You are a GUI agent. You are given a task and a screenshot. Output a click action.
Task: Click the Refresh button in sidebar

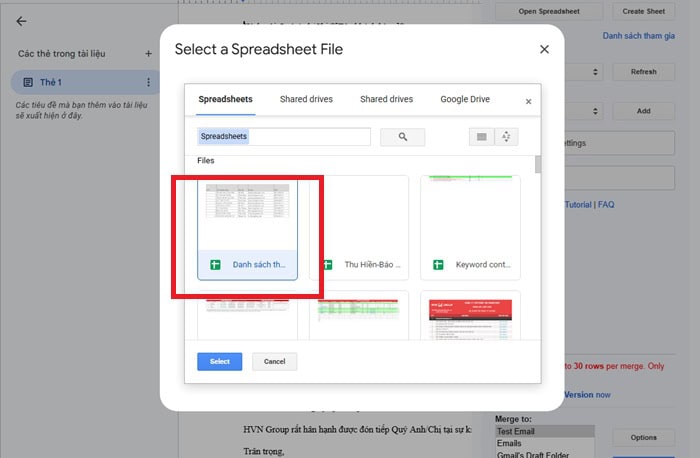pyautogui.click(x=643, y=72)
